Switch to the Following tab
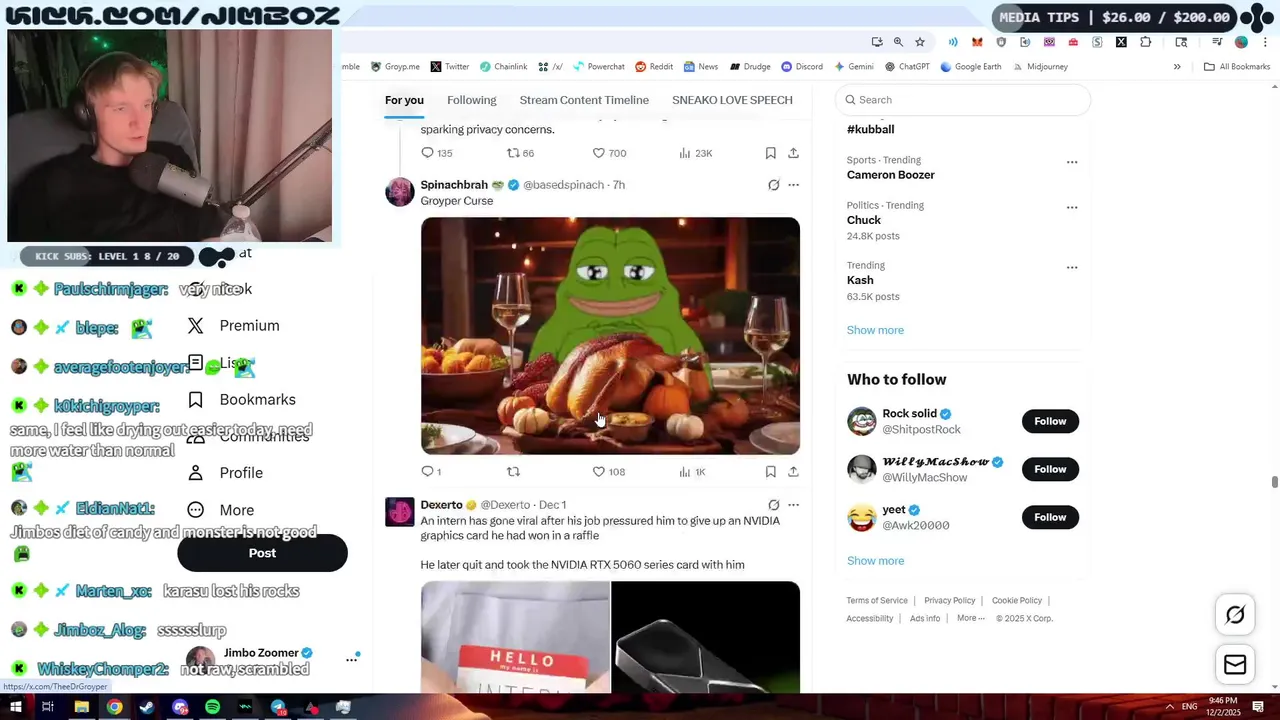This screenshot has width=1280, height=720. click(x=472, y=100)
